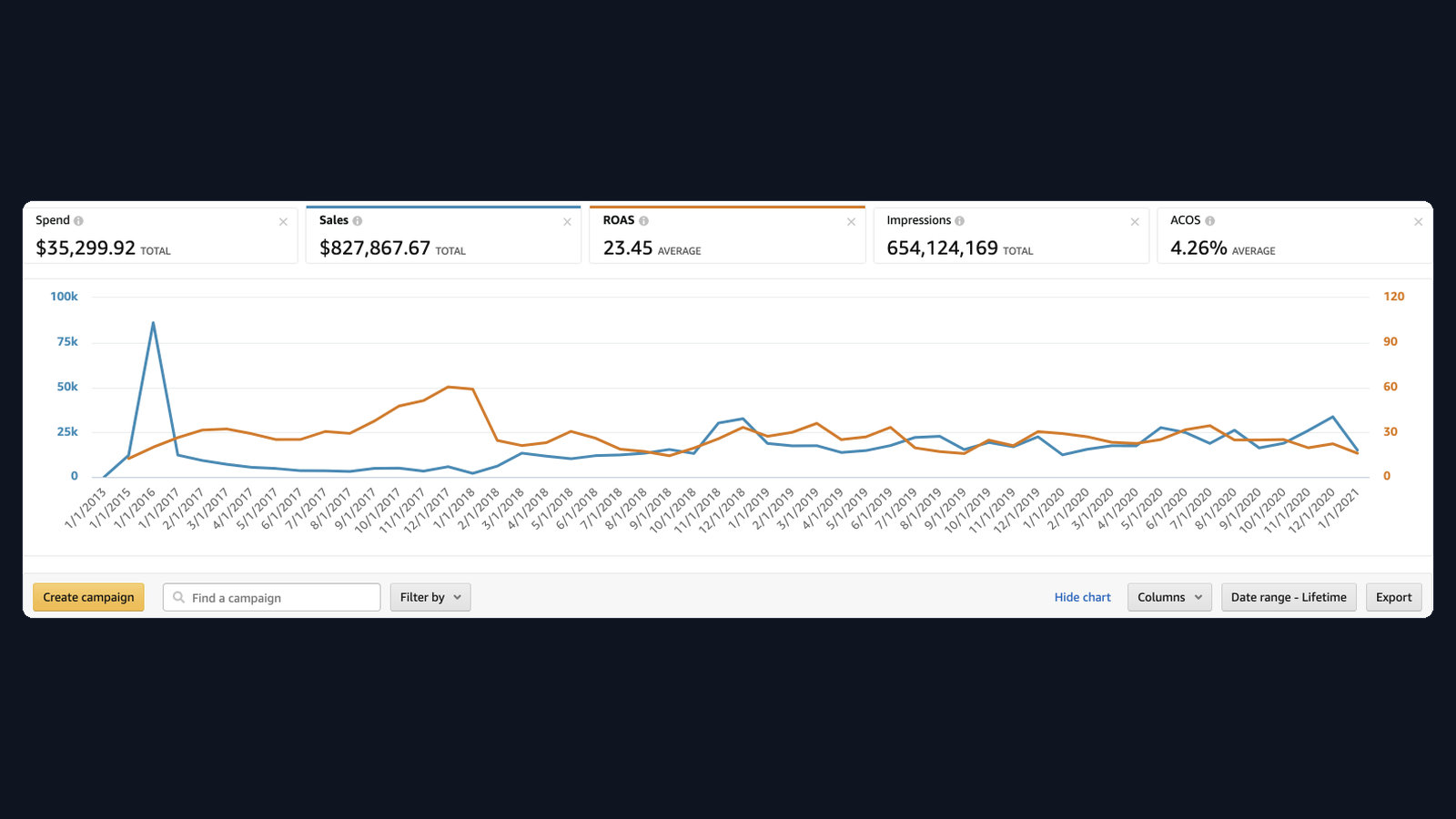Click the Export button
Screen dimensions: 1456x819
(x=1393, y=597)
